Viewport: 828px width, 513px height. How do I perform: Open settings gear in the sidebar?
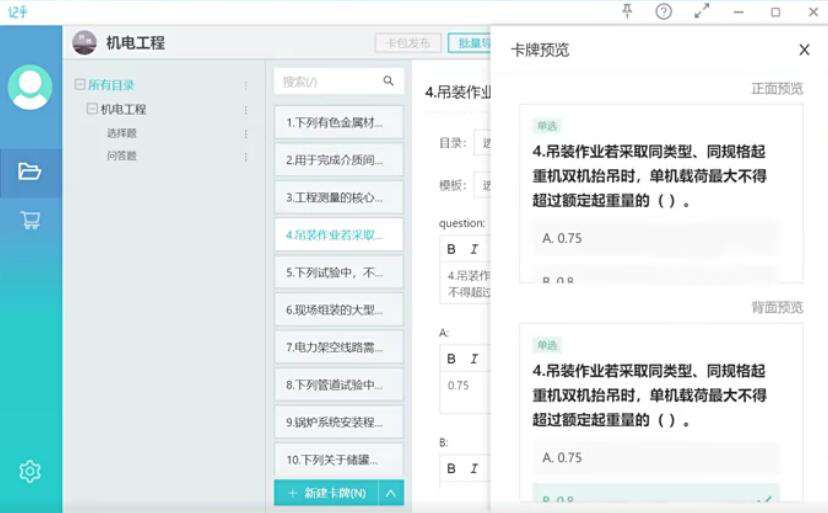point(30,471)
